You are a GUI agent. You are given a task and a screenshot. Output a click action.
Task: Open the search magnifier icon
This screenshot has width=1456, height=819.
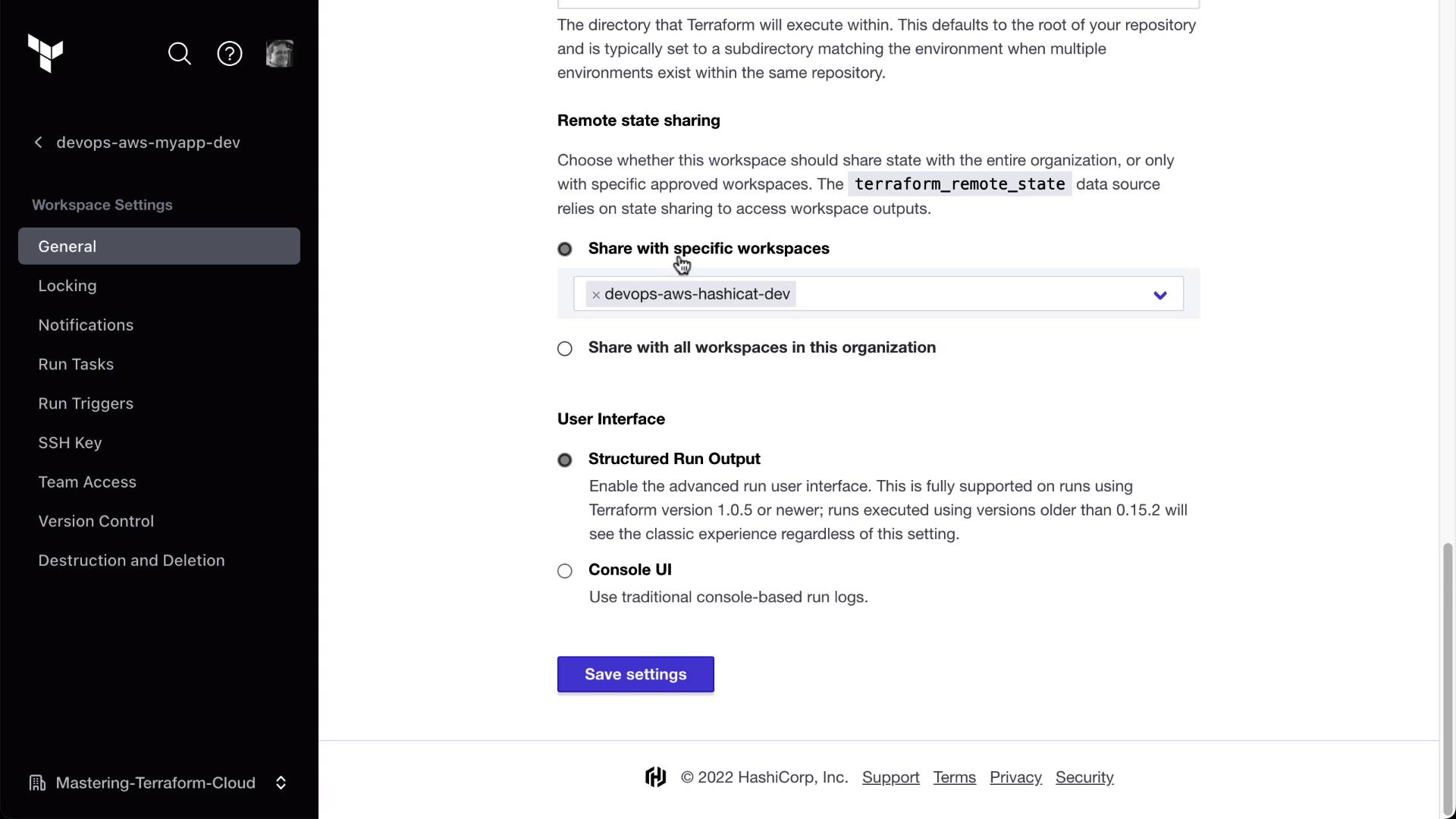click(180, 54)
